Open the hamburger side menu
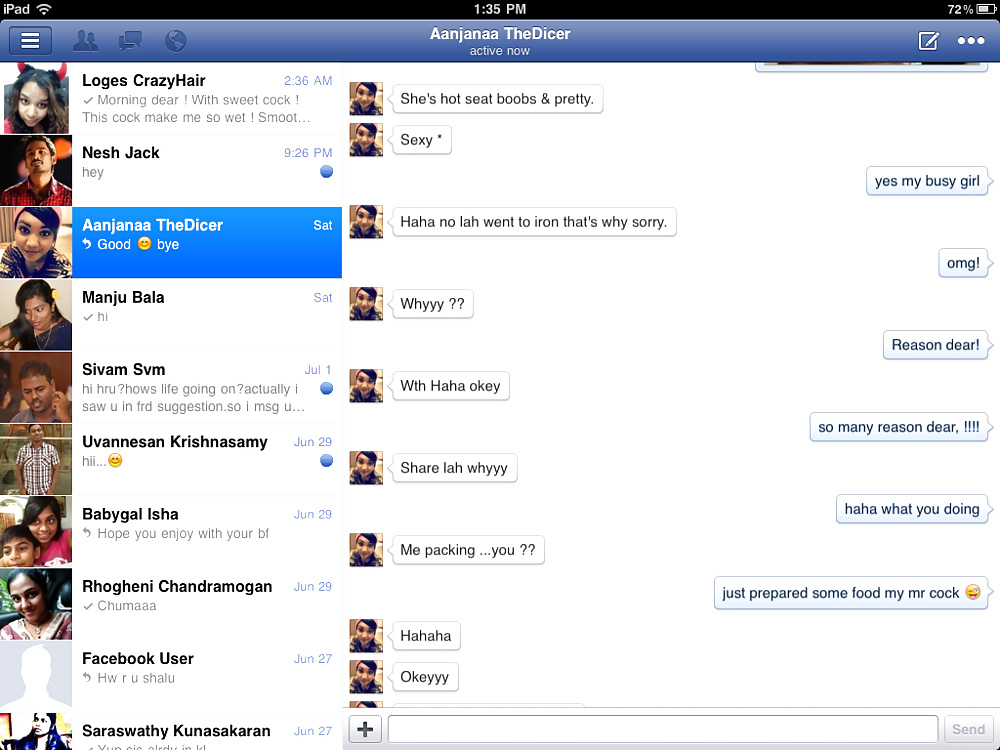The height and width of the screenshot is (750, 1000). pyautogui.click(x=30, y=41)
